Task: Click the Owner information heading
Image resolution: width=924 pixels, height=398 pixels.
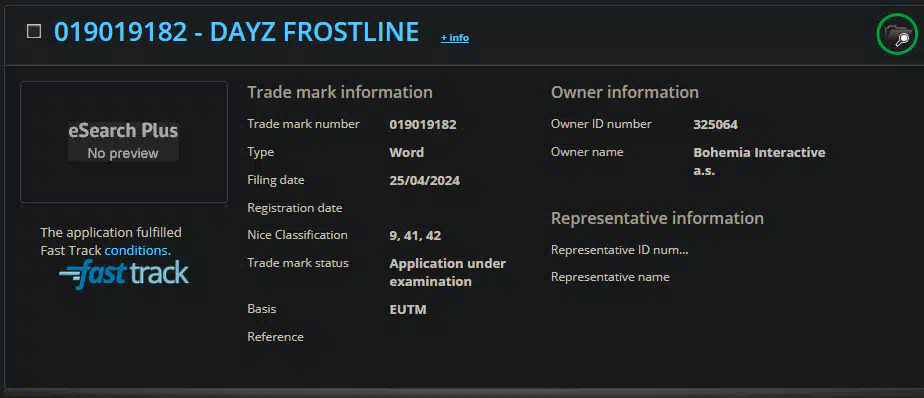Action: coord(625,93)
